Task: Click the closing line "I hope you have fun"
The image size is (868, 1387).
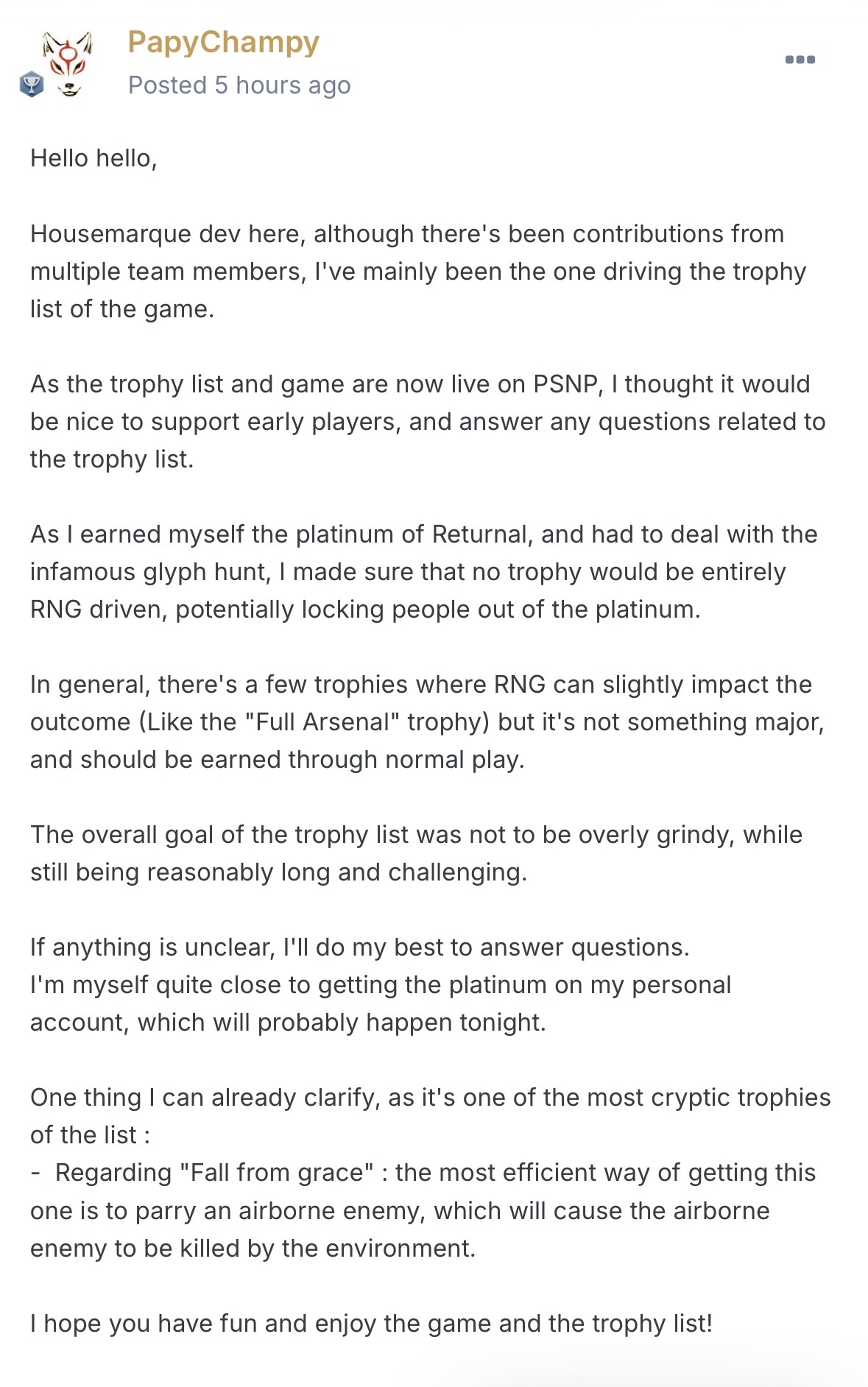Action: [371, 1324]
